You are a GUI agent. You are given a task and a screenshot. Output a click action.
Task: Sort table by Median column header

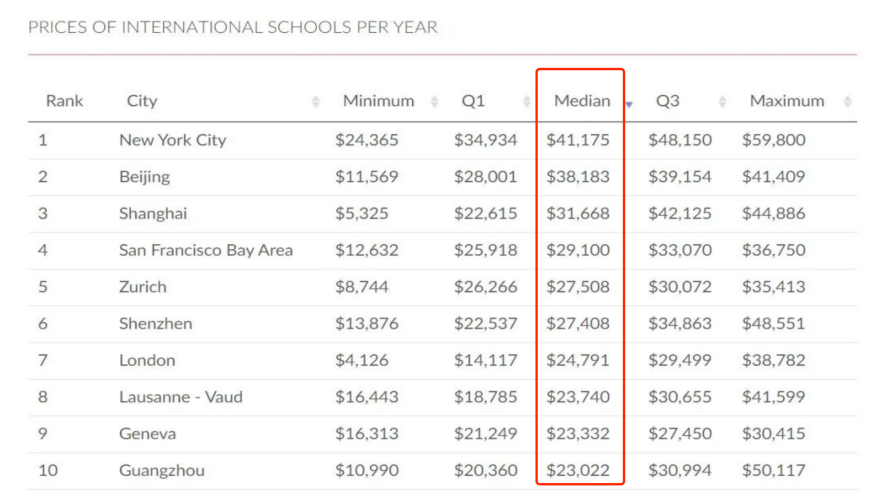click(581, 101)
